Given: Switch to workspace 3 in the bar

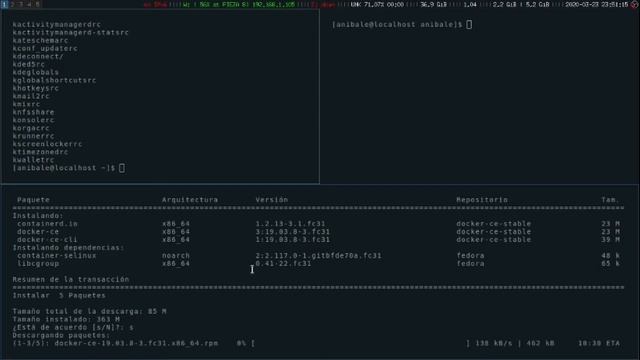Looking at the screenshot, I should click(21, 4).
